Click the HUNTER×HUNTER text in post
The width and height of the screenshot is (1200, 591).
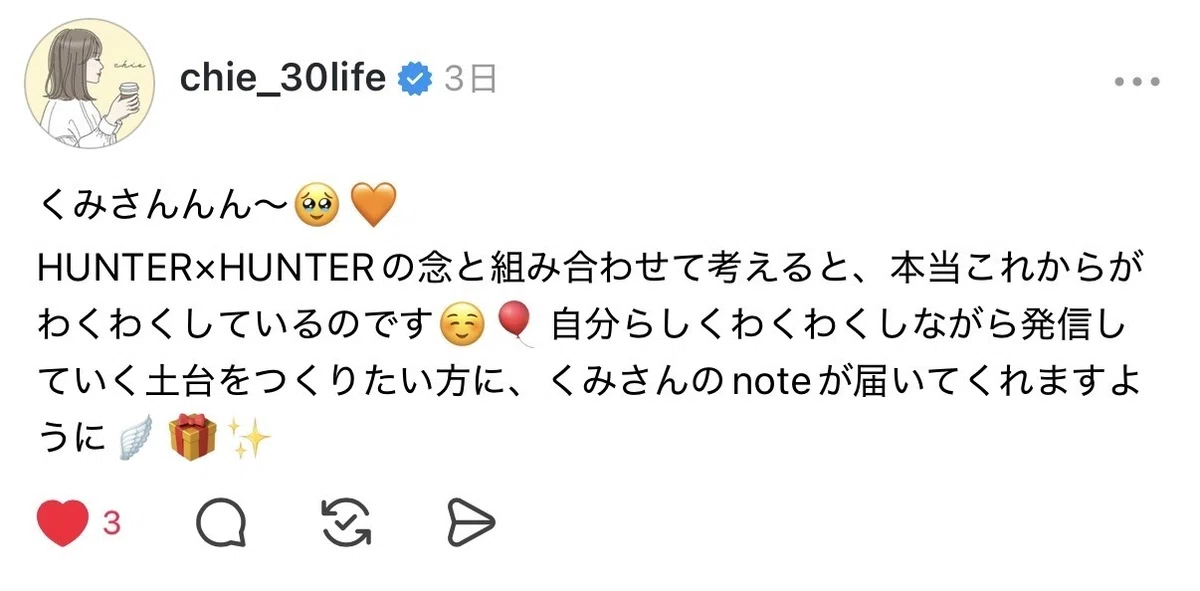pos(204,268)
